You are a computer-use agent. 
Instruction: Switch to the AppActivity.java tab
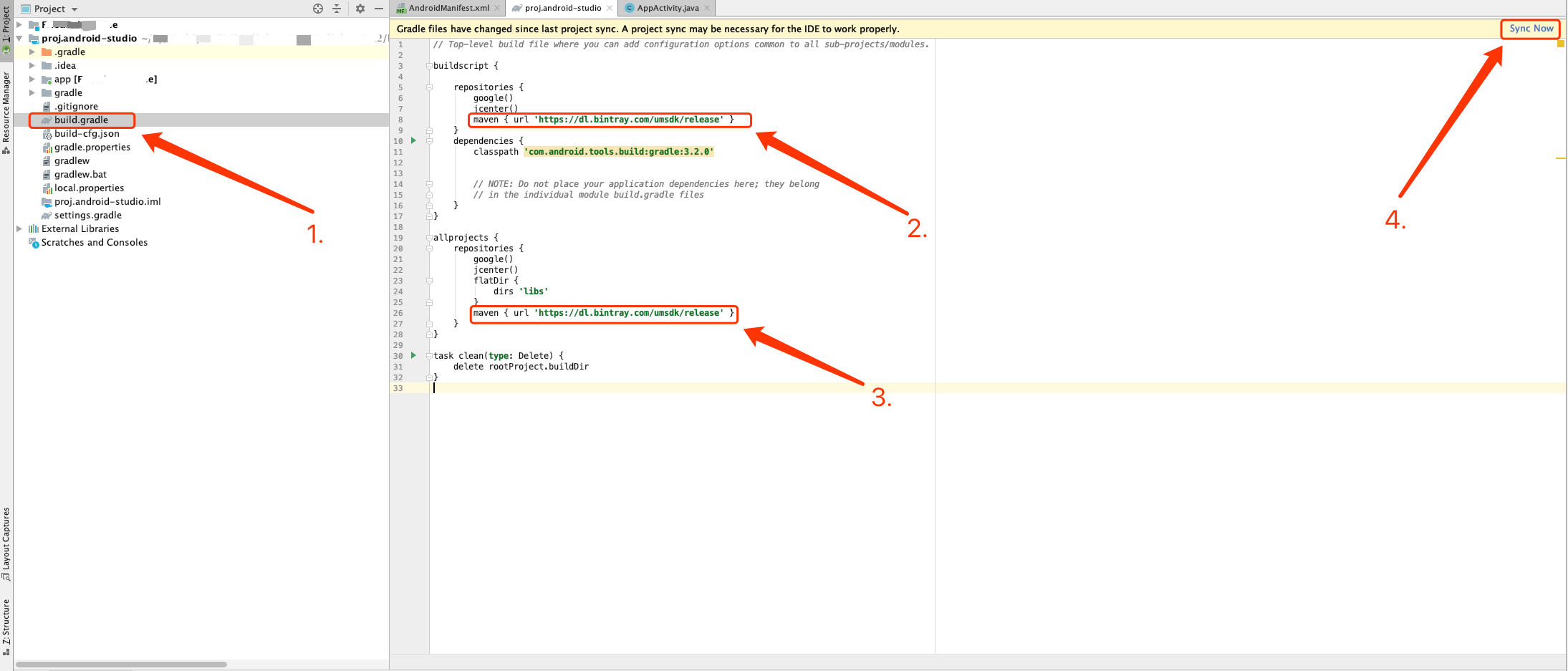668,8
